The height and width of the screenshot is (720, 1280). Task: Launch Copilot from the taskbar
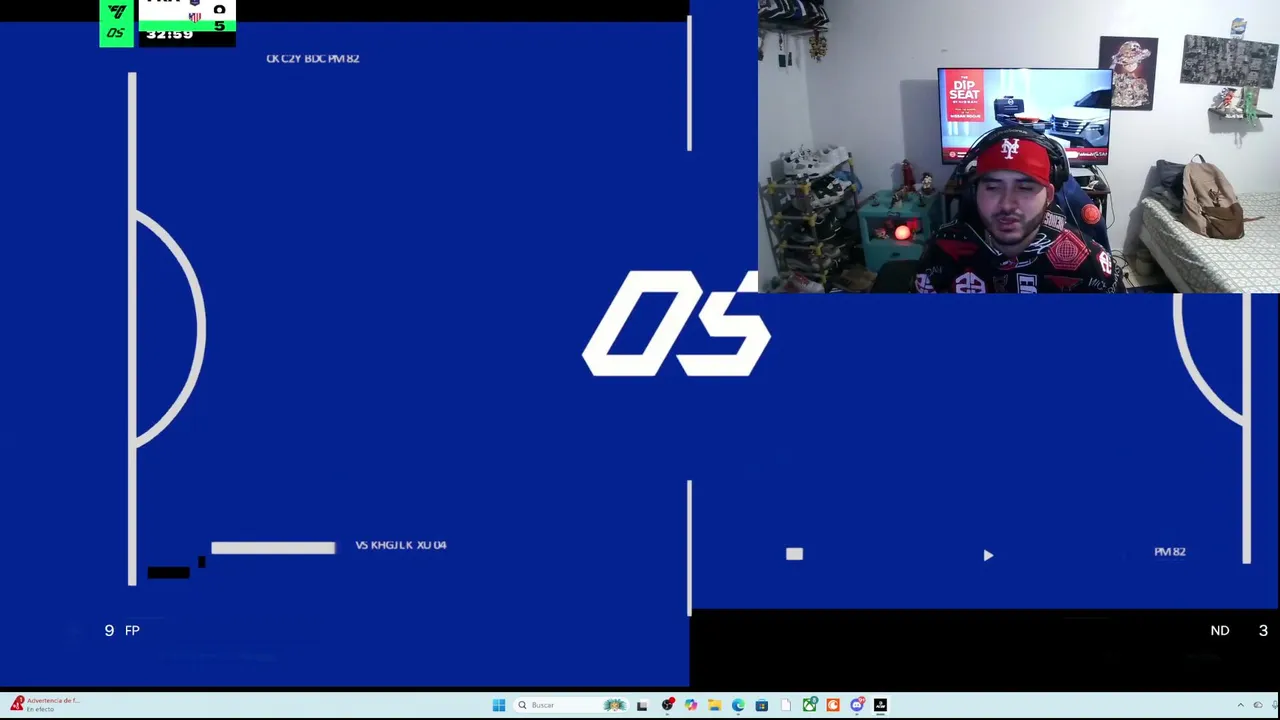tap(691, 705)
